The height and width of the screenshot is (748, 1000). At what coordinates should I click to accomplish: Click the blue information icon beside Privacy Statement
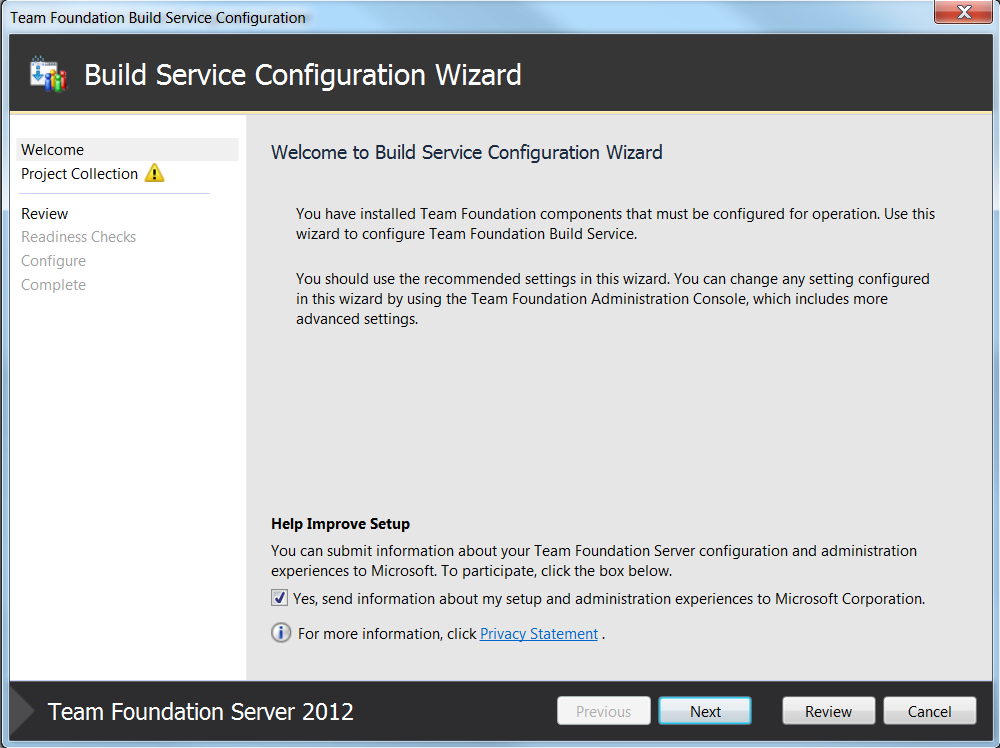(281, 633)
